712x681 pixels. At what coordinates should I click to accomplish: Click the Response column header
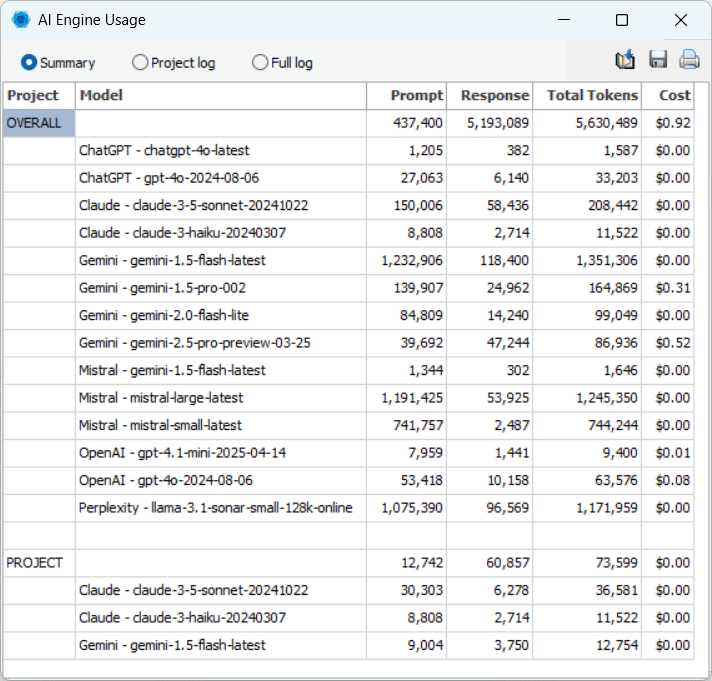[x=490, y=95]
